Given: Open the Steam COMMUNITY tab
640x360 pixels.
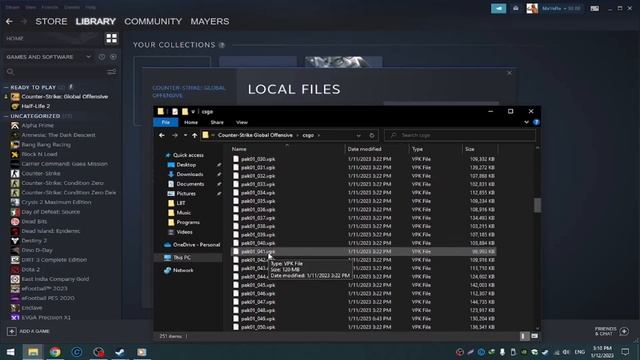Looking at the screenshot, I should point(153,21).
